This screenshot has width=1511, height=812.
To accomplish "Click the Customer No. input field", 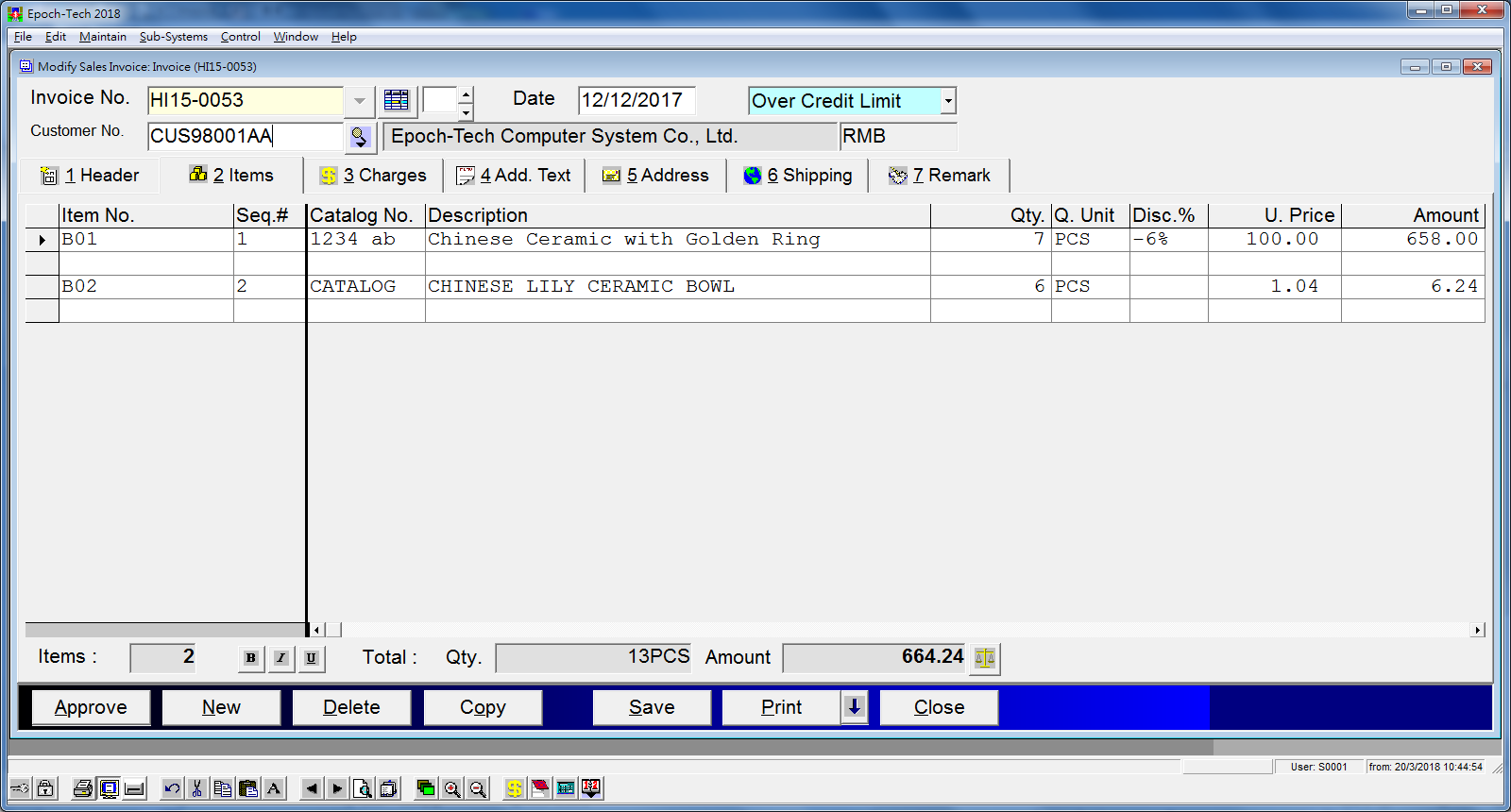I will click(246, 137).
